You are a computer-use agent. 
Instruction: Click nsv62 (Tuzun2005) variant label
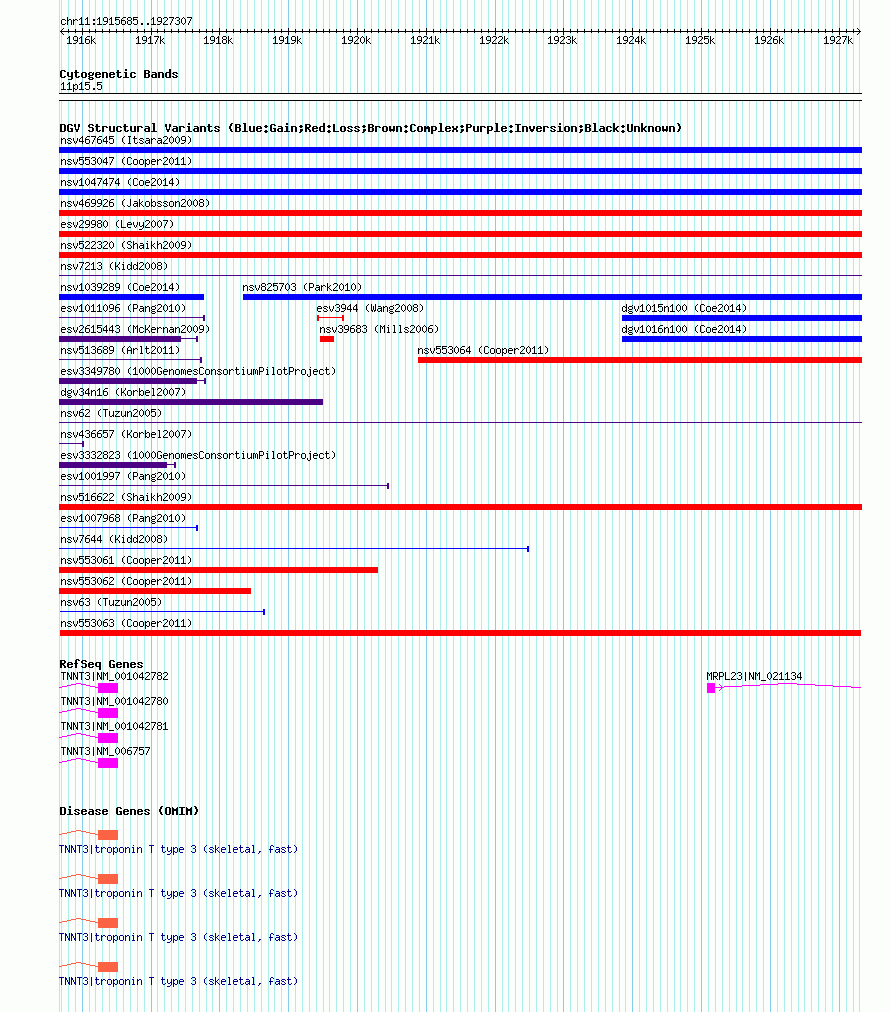point(111,413)
